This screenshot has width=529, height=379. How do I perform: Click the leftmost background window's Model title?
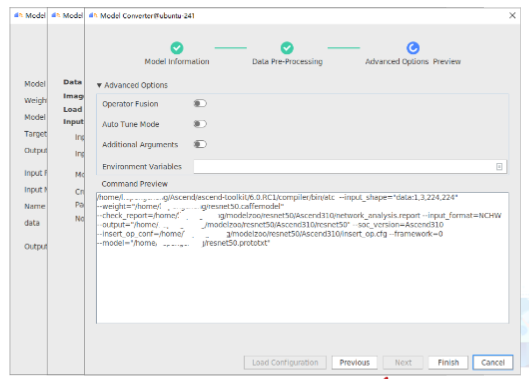[35, 16]
